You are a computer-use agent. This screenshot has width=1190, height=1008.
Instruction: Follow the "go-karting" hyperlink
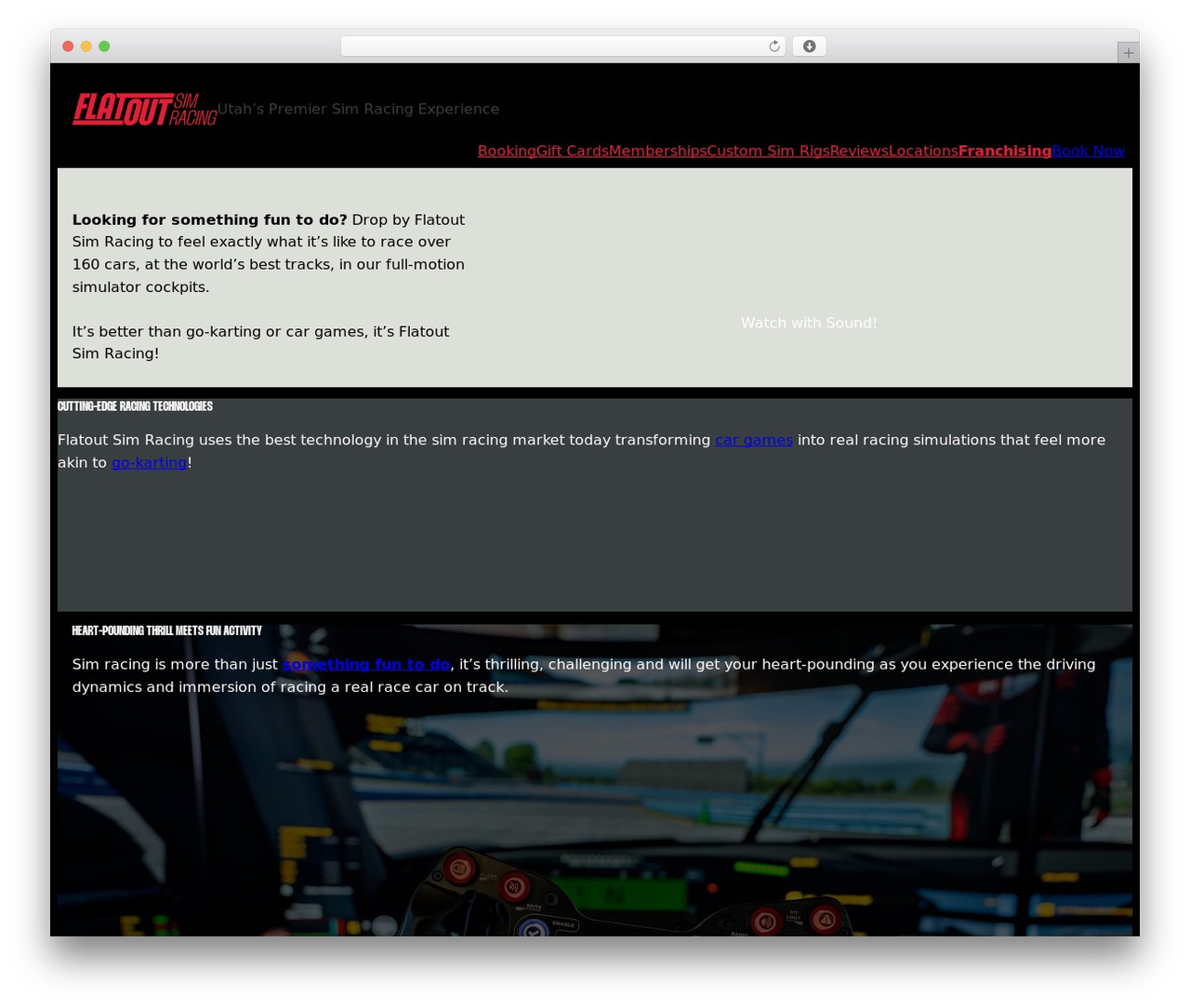(149, 462)
